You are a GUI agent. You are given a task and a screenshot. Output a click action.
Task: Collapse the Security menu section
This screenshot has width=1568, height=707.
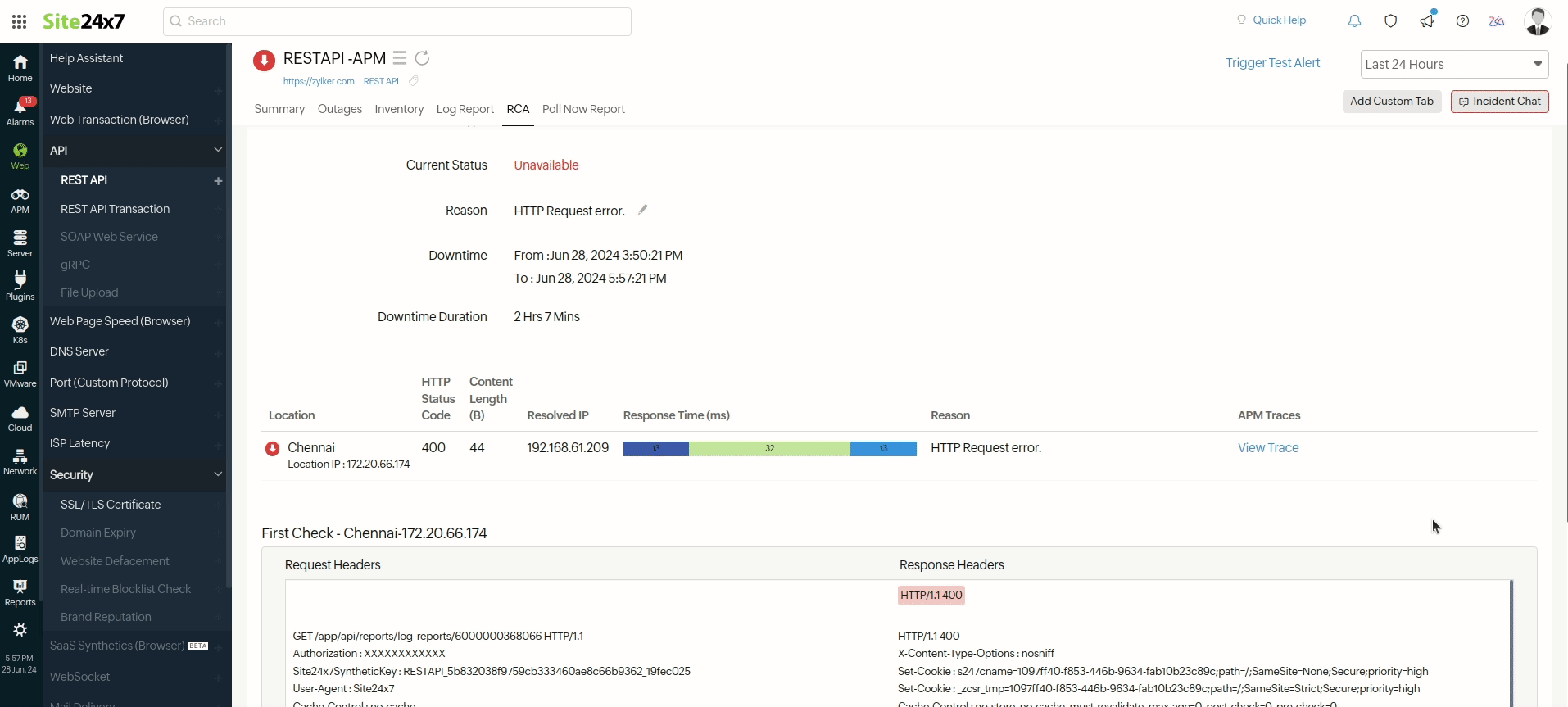coord(218,474)
